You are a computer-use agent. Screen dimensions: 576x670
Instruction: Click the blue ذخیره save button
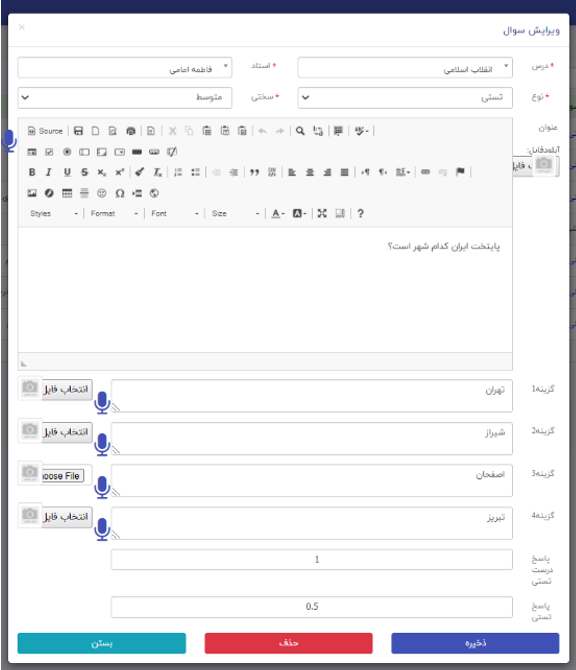[475, 643]
